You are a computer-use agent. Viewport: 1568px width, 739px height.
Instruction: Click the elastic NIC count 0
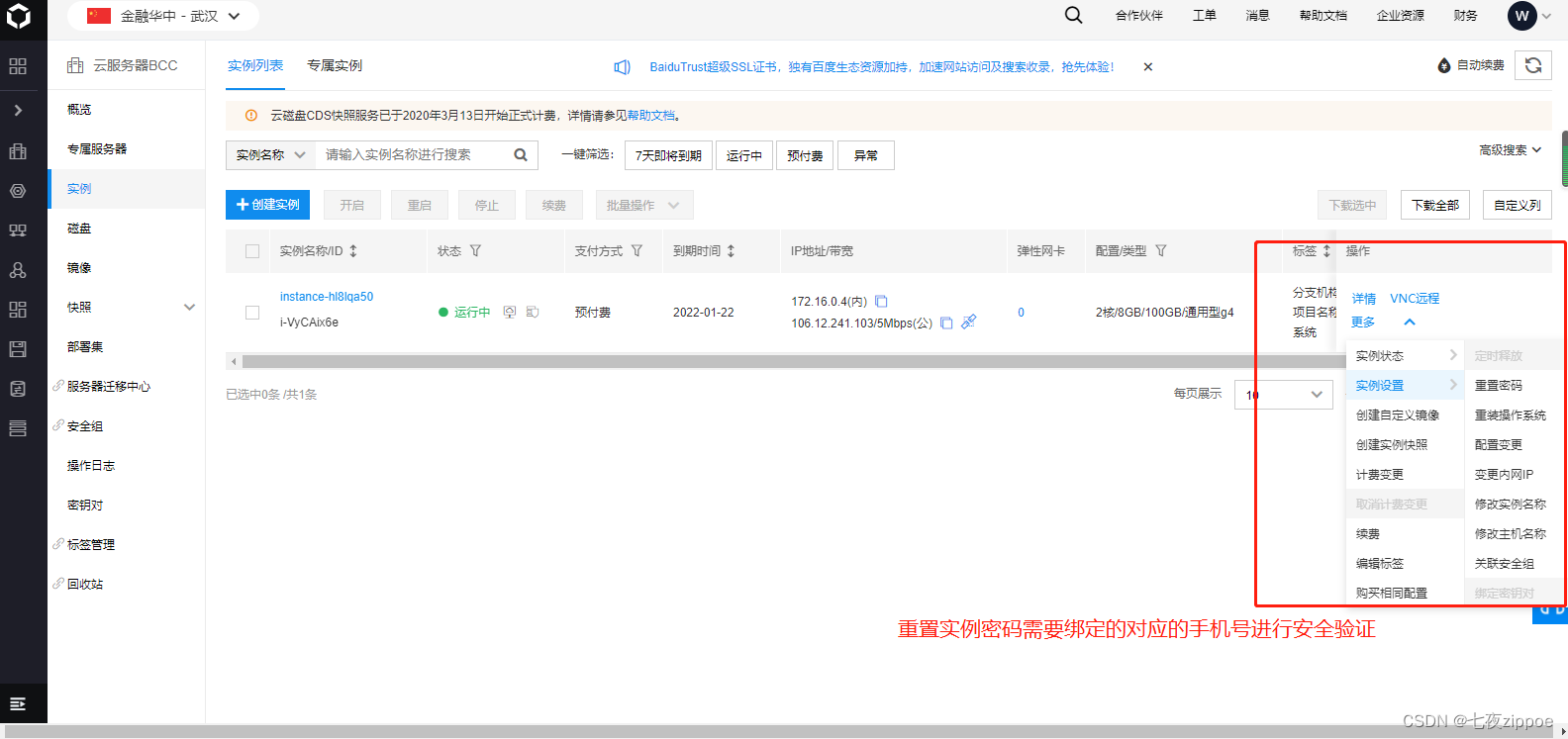1021,313
